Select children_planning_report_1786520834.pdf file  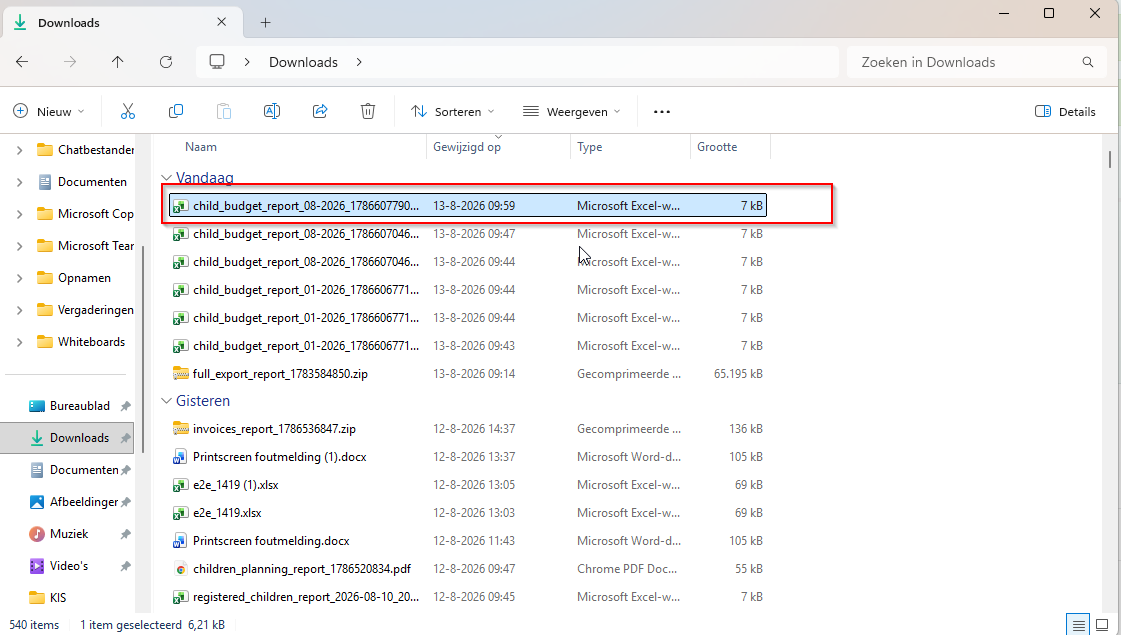[468, 568]
